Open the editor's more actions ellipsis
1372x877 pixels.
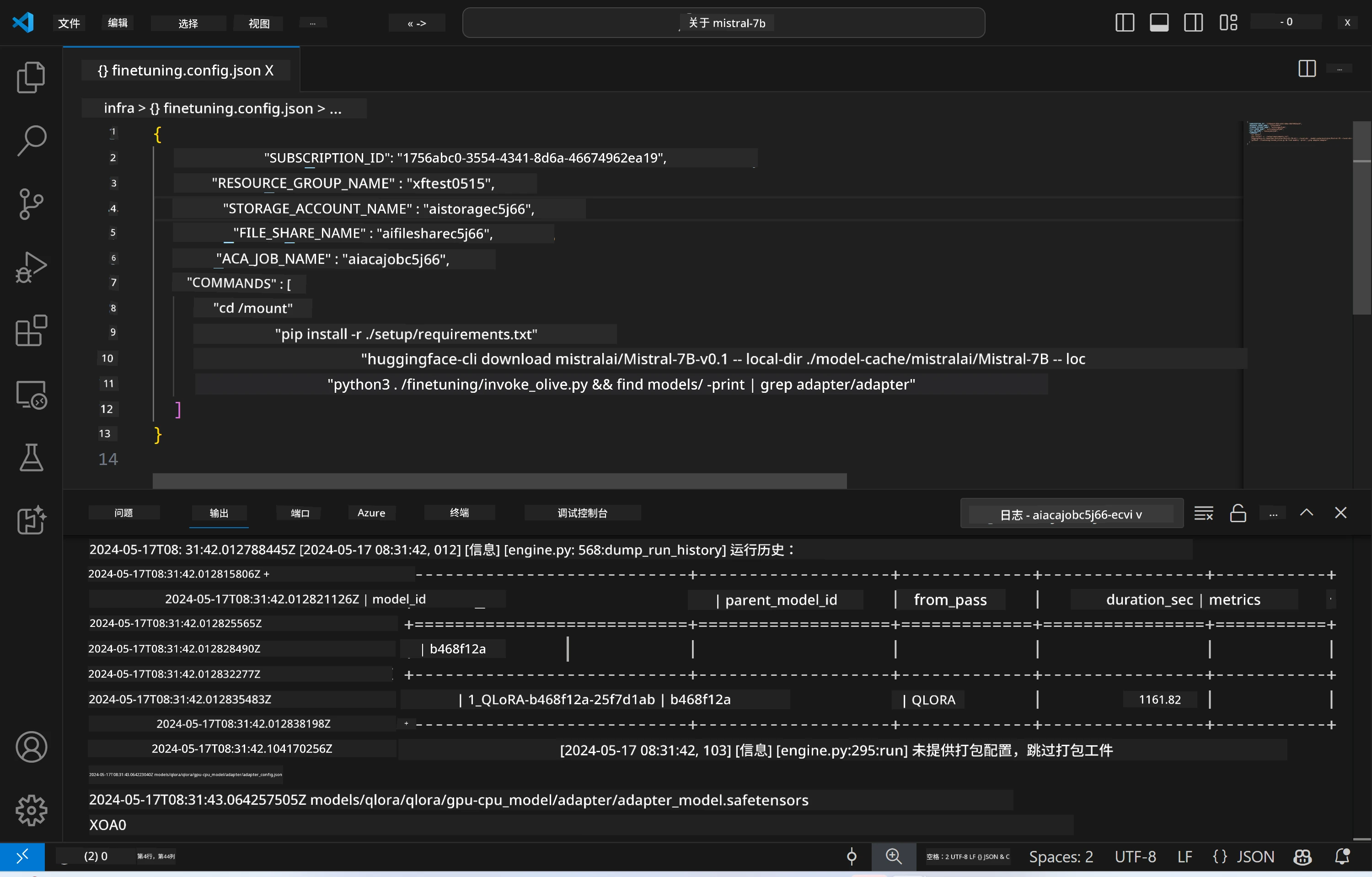click(1340, 68)
